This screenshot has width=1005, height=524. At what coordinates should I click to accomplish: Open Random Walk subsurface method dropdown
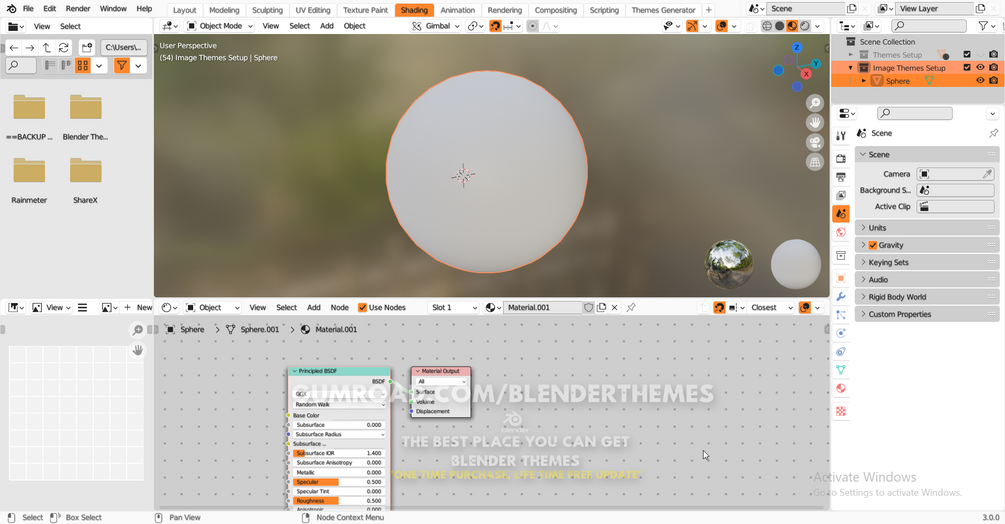[x=340, y=404]
